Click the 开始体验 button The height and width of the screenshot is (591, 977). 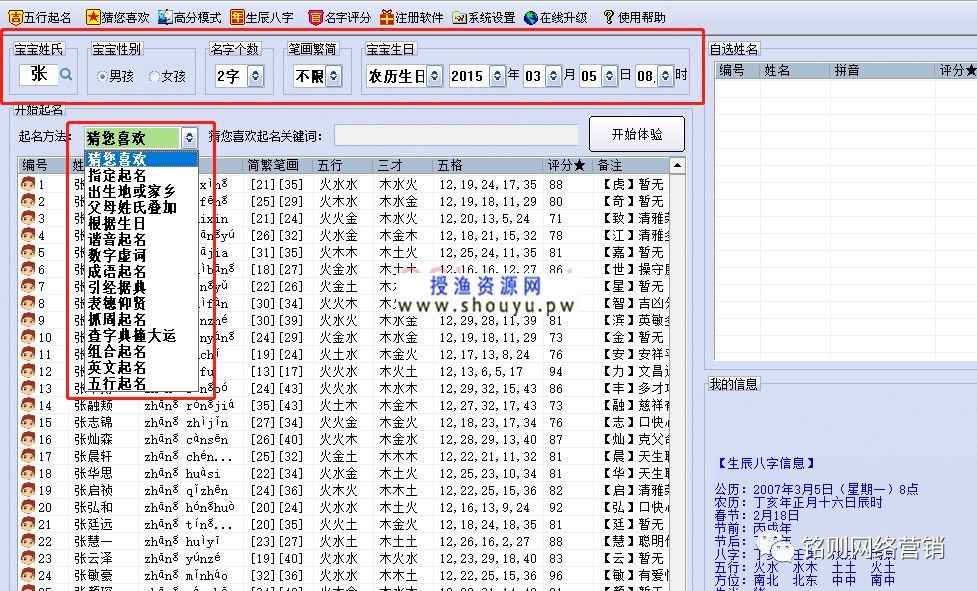[637, 134]
